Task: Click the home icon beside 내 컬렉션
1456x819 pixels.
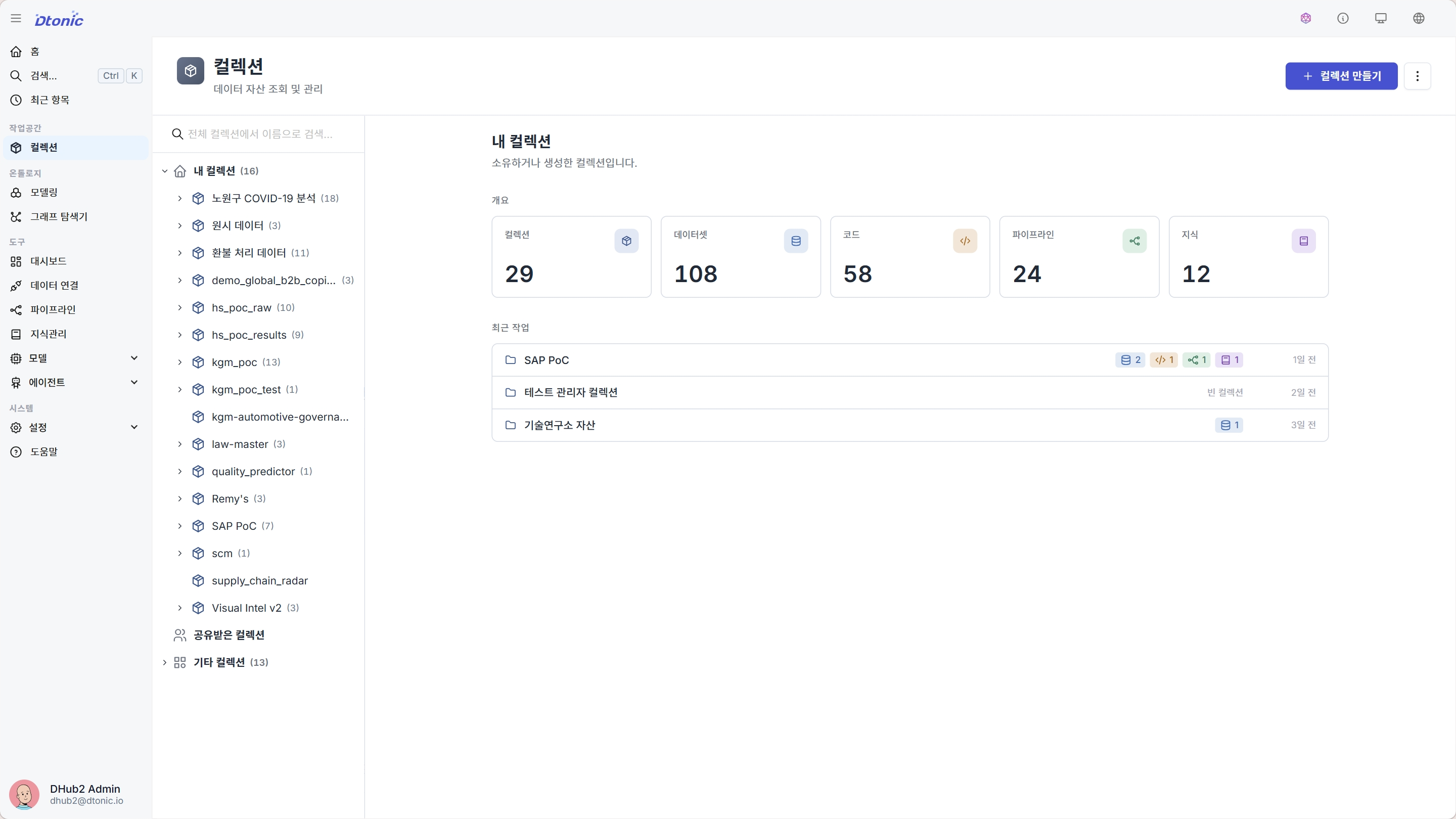Action: [x=180, y=171]
